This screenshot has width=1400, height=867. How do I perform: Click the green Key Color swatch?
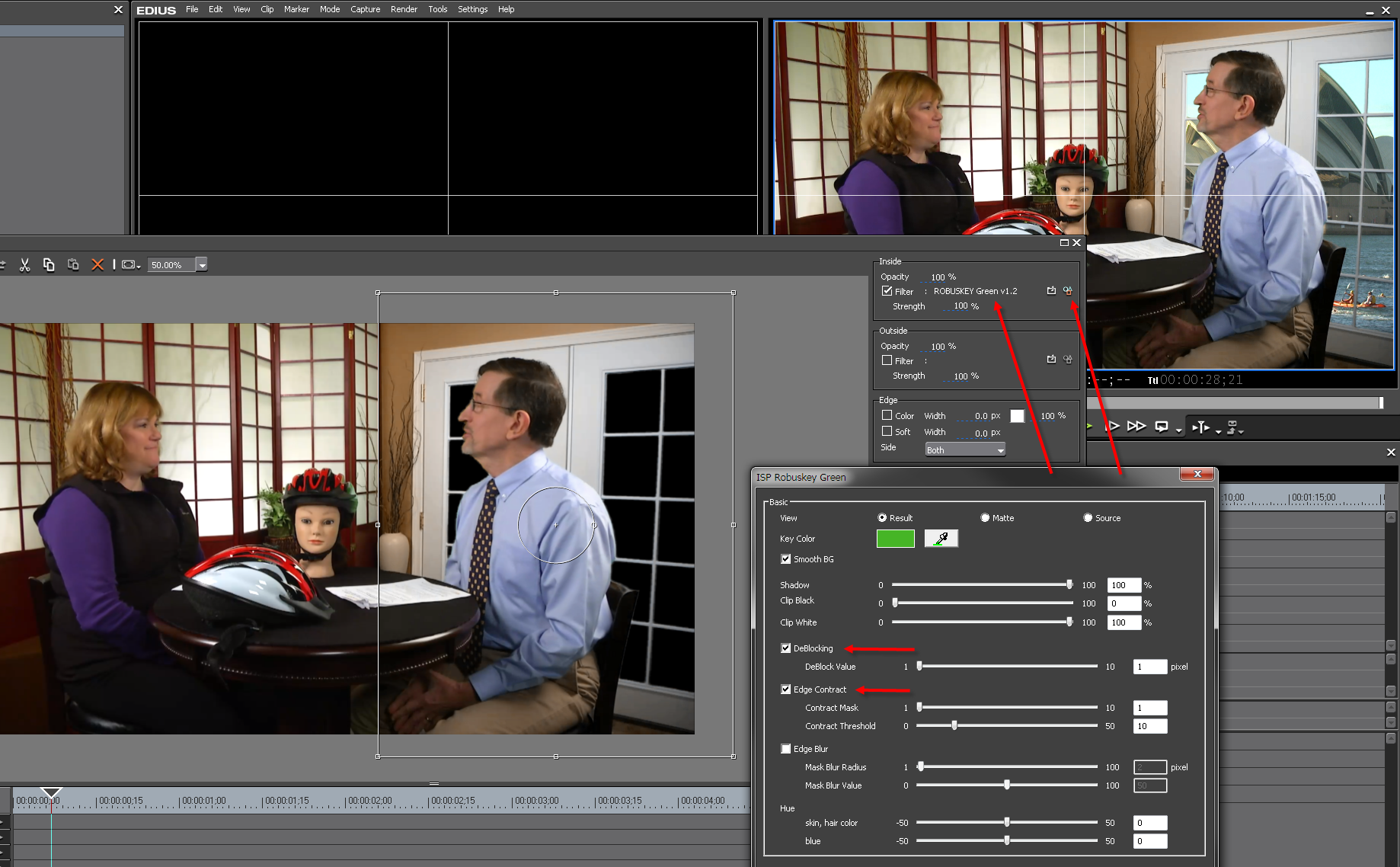pos(895,539)
